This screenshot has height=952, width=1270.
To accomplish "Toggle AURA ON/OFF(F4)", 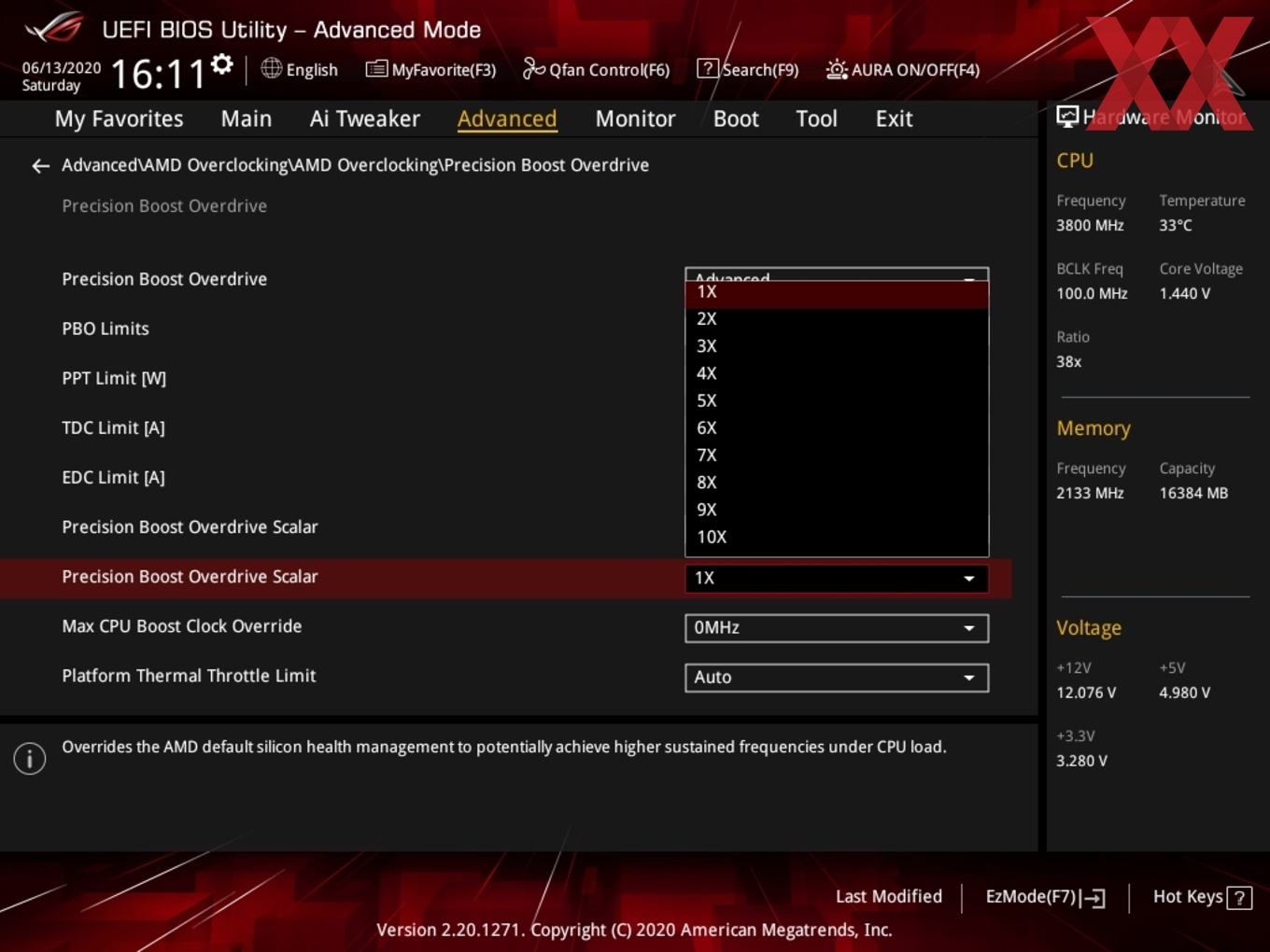I will (902, 70).
